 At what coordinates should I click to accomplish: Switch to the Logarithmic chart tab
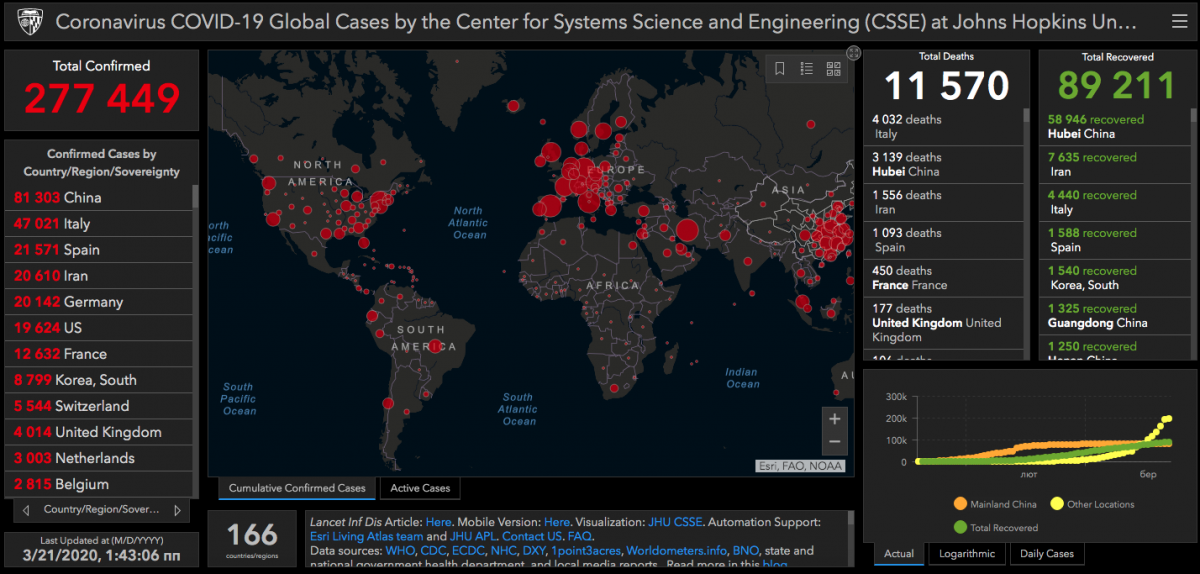(x=967, y=553)
